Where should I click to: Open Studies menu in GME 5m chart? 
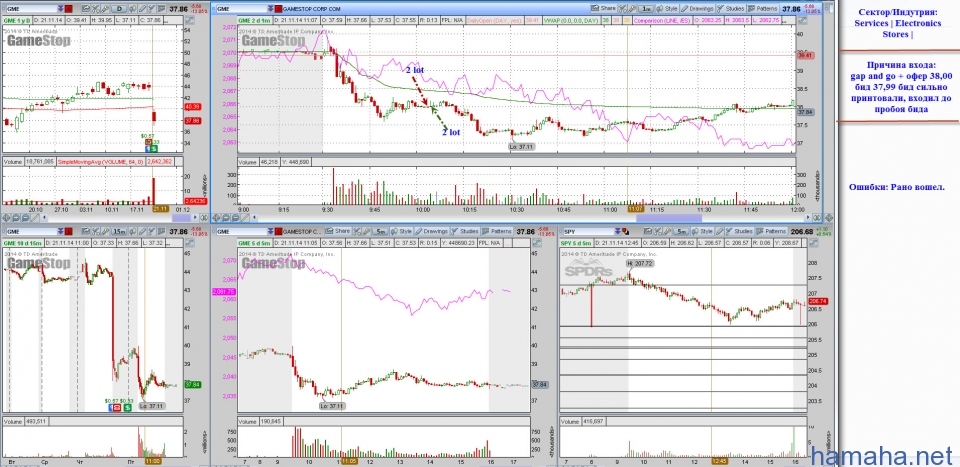(x=465, y=231)
